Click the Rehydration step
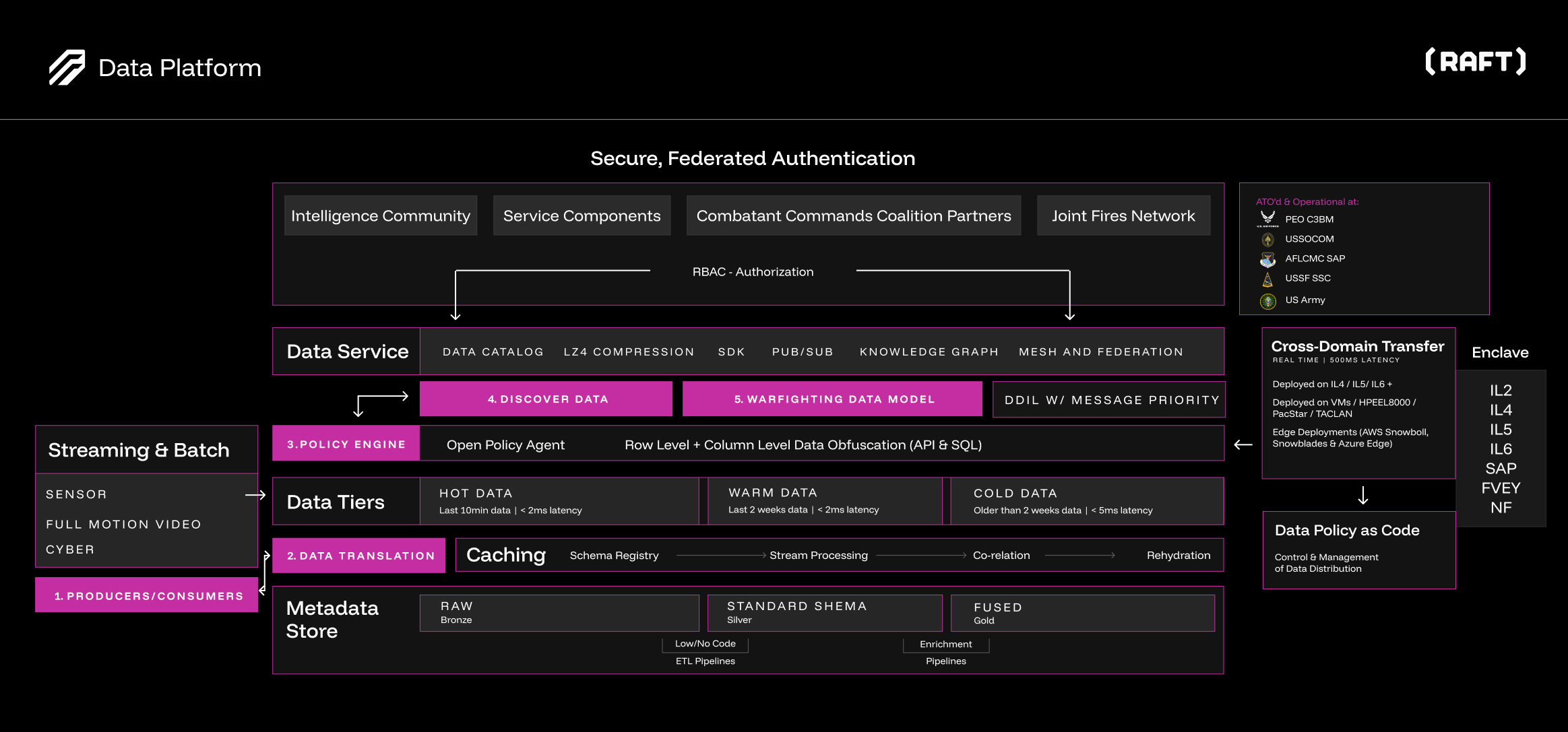Viewport: 1568px width, 732px height. click(x=1179, y=556)
